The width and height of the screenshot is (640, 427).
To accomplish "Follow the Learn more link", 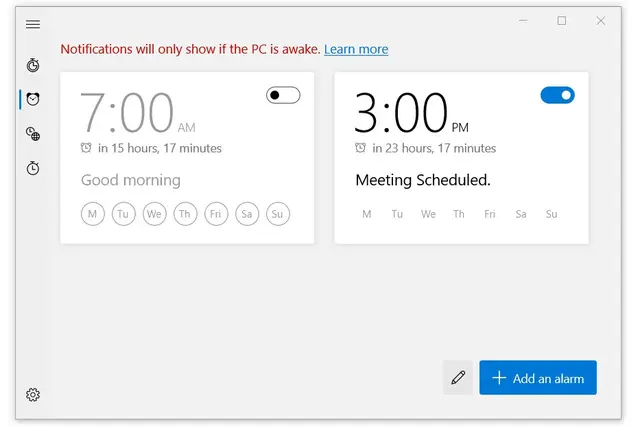I will (356, 49).
